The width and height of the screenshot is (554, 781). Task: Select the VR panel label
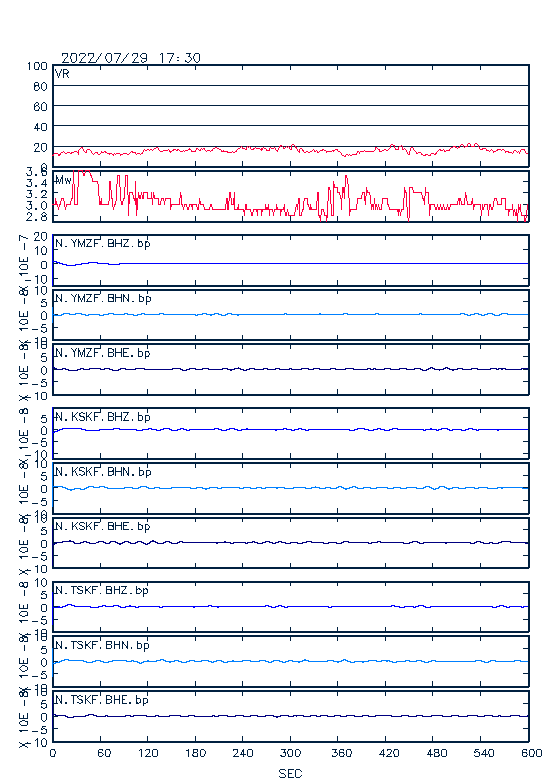point(62,74)
